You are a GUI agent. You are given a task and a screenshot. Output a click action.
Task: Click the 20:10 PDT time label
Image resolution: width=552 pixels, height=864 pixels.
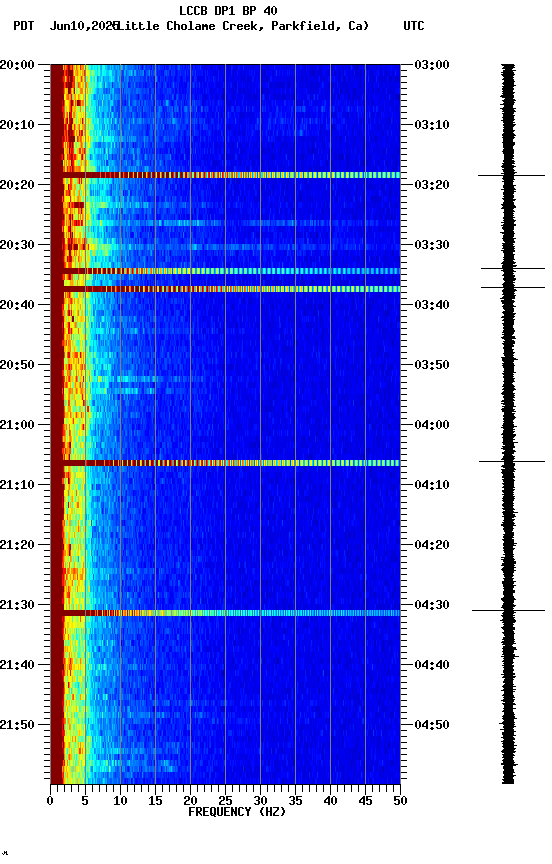click(x=17, y=125)
